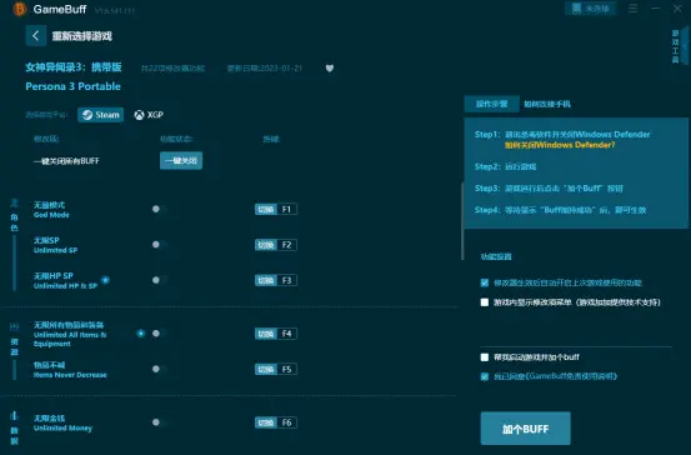Uncheck the GameBuff disclaimer agreement checkbox
692x455 pixels.
click(485, 376)
